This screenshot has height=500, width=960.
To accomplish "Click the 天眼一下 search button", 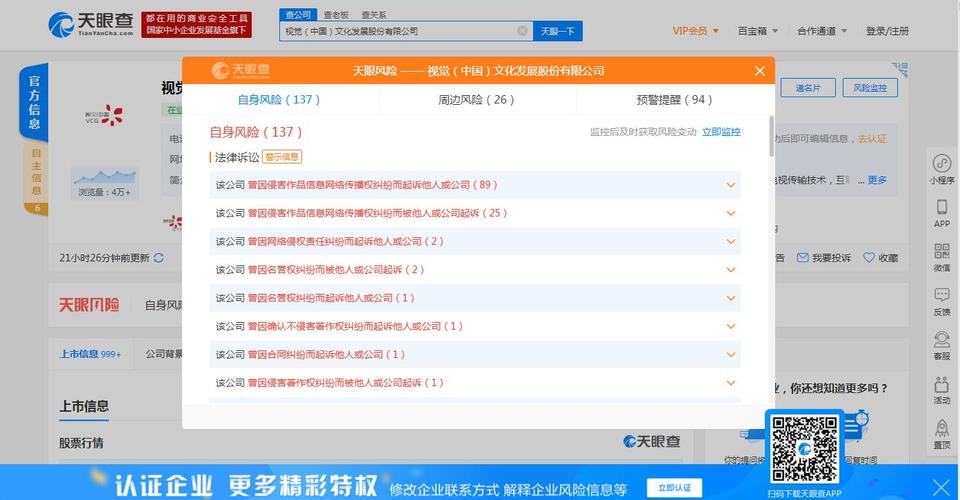I will click(x=558, y=31).
